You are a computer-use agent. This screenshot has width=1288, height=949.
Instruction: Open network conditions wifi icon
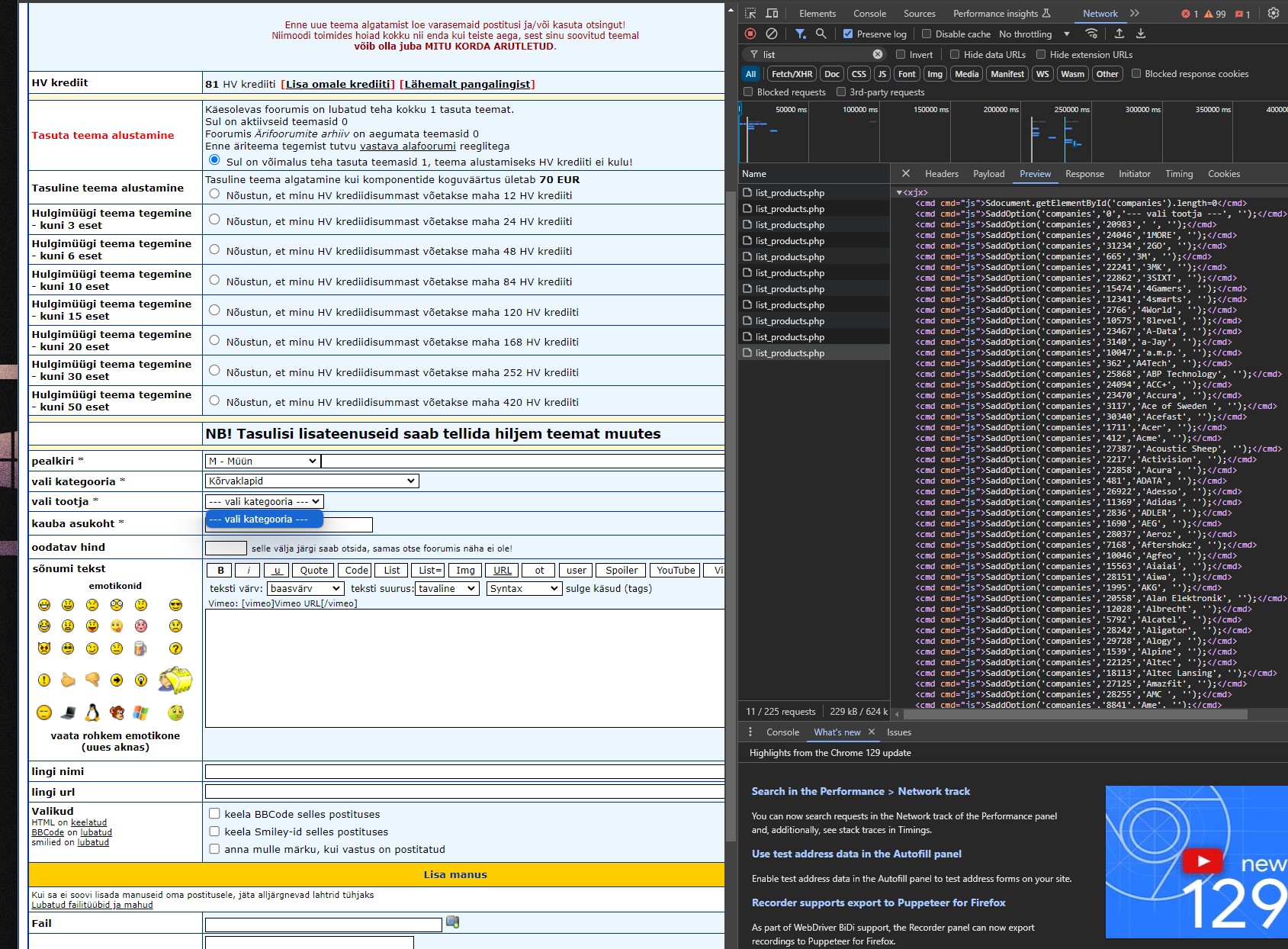coord(1091,34)
